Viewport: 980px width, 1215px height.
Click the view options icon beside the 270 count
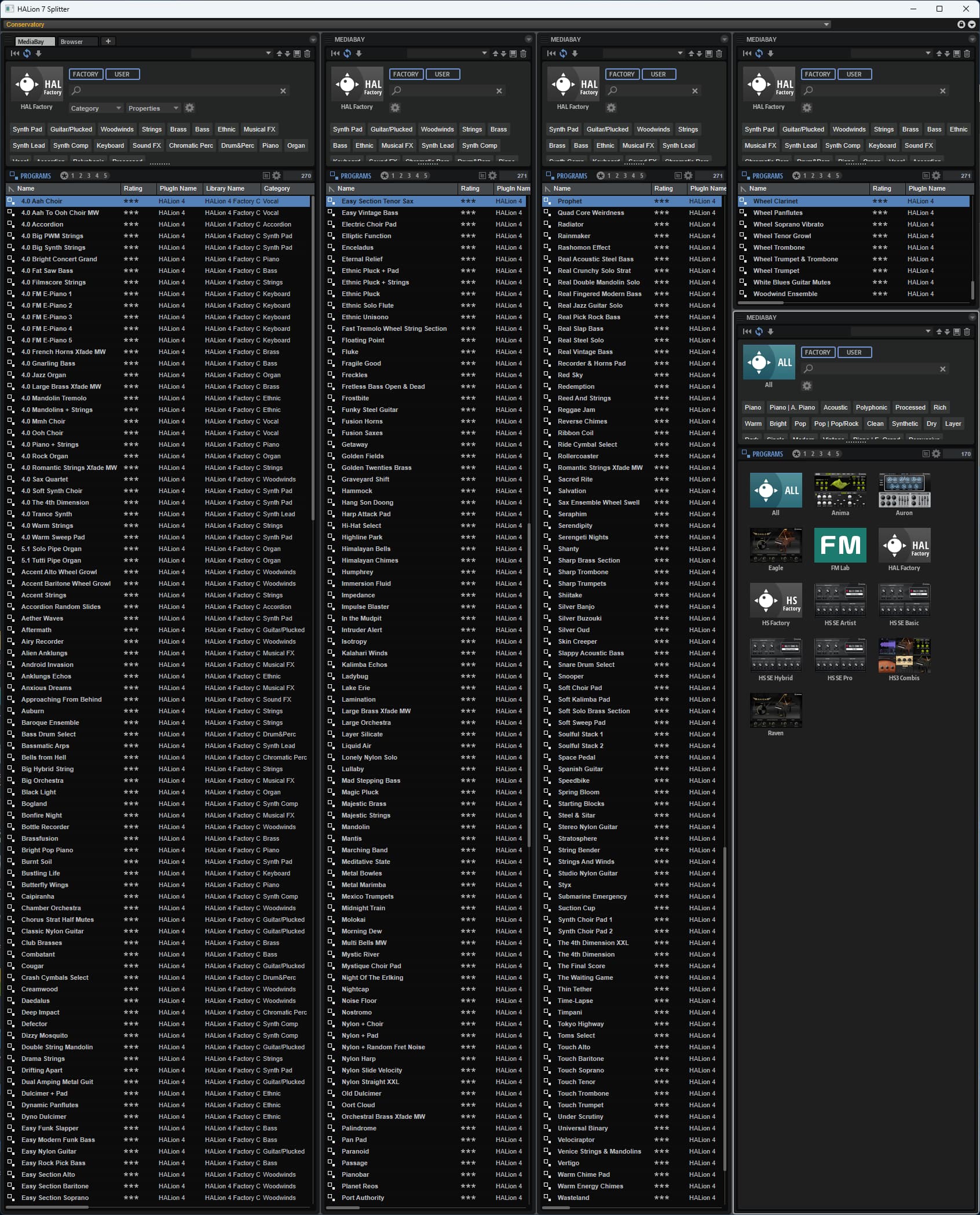pos(266,176)
